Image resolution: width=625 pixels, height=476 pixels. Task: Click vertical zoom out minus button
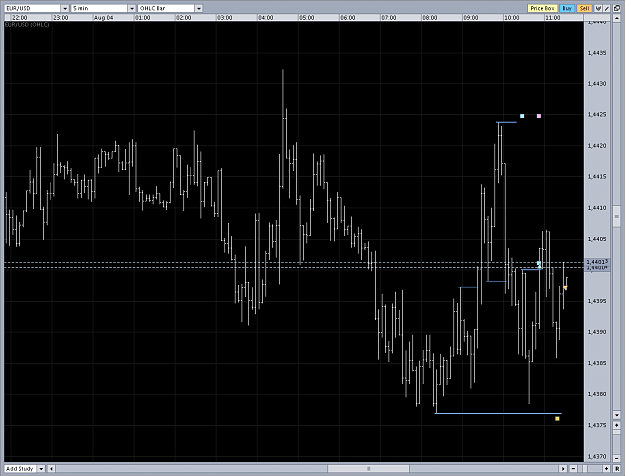point(617,458)
